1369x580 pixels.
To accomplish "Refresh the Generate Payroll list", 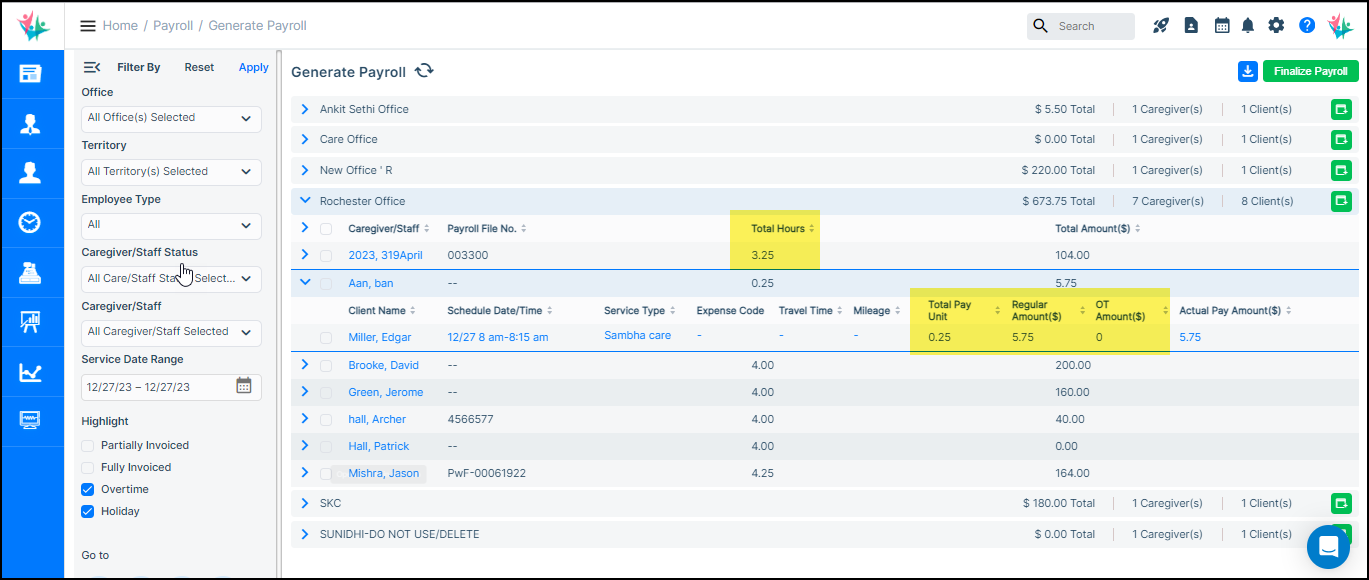I will tap(424, 71).
